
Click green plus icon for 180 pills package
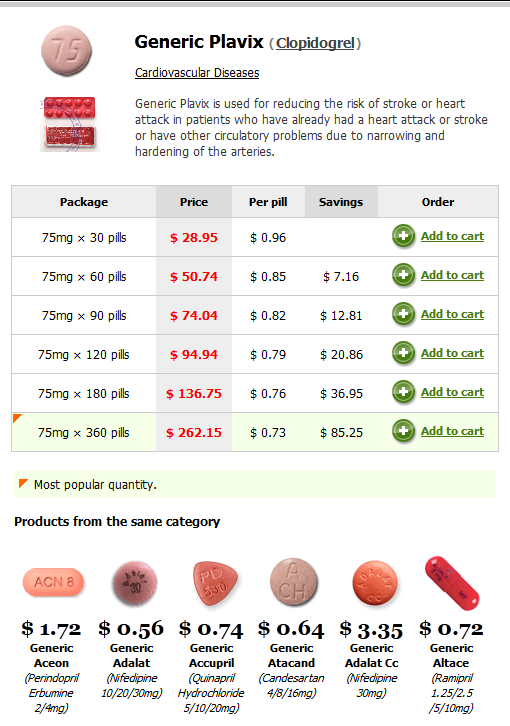pos(403,392)
